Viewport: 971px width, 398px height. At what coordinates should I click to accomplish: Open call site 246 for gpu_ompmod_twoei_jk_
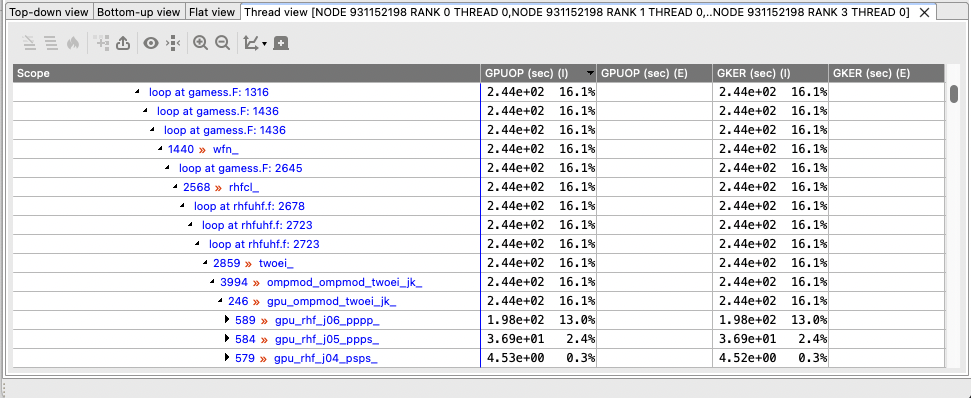[238, 301]
